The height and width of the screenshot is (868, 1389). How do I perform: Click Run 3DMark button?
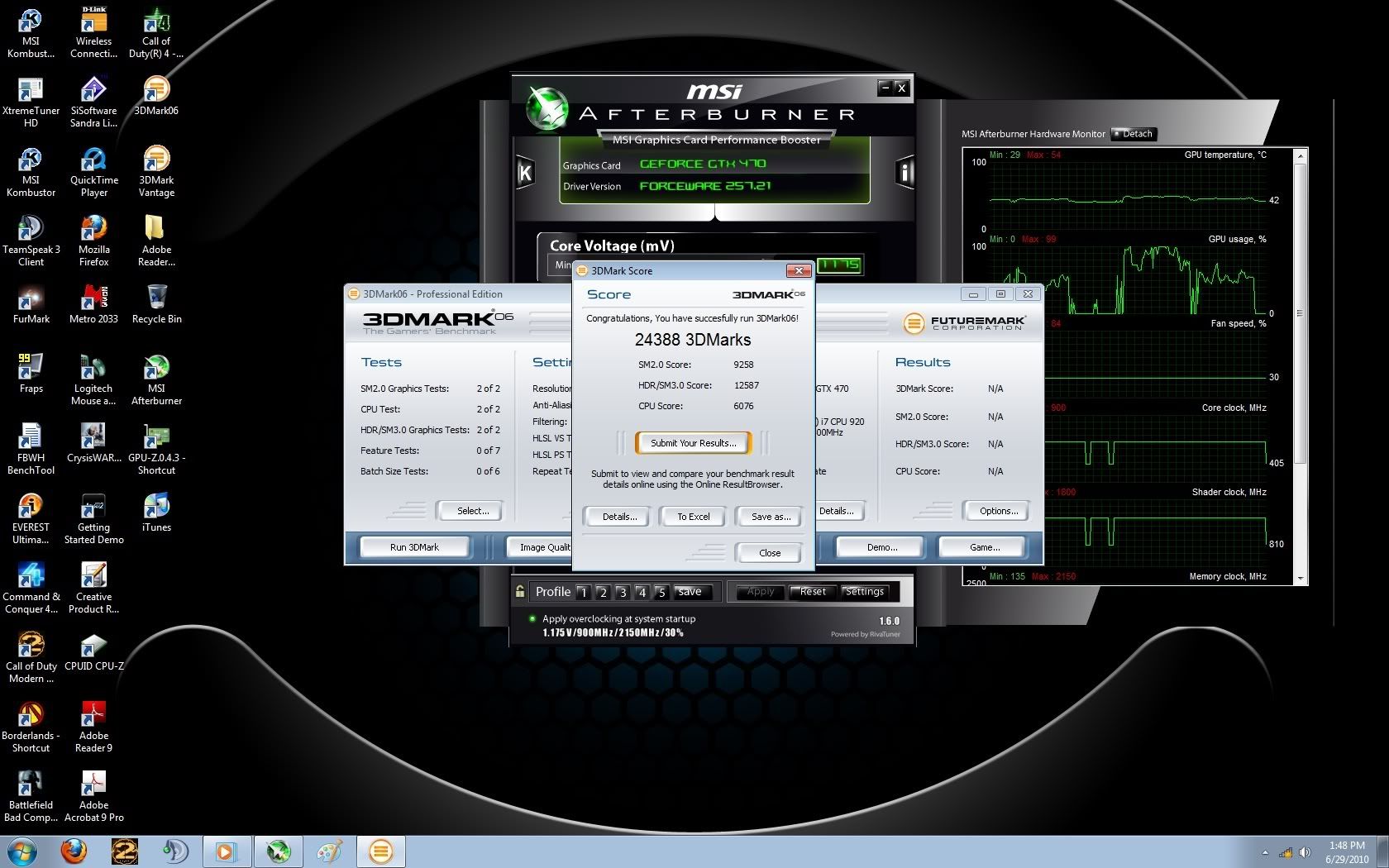[414, 547]
